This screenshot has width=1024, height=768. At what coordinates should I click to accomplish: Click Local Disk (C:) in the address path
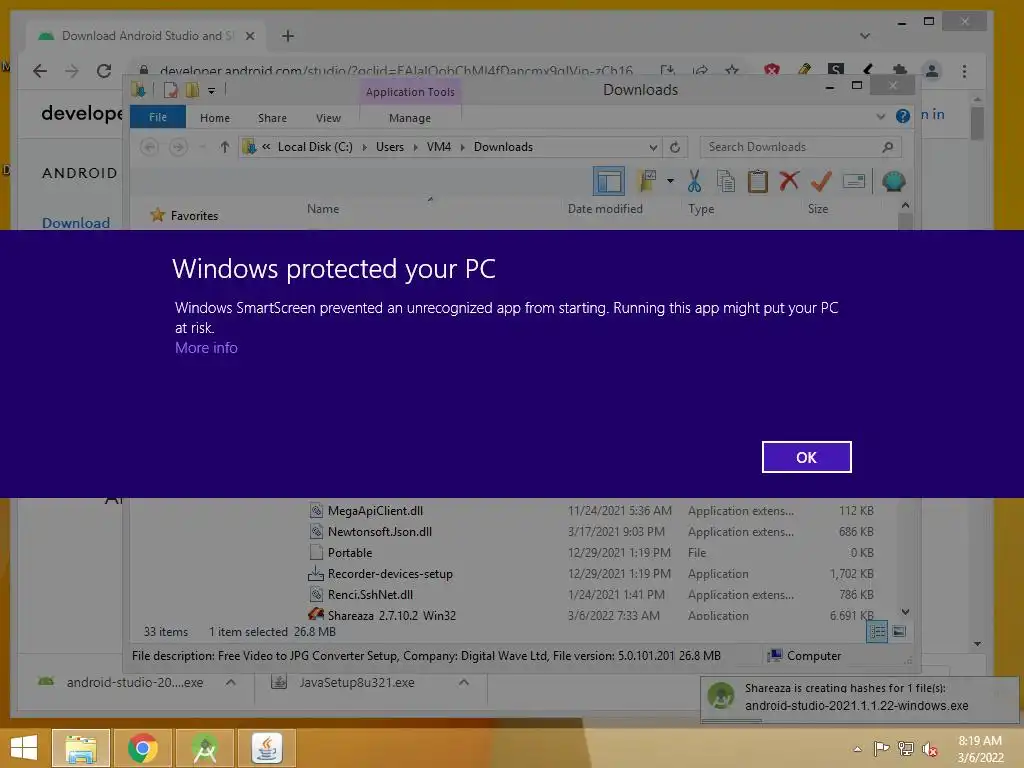(315, 147)
